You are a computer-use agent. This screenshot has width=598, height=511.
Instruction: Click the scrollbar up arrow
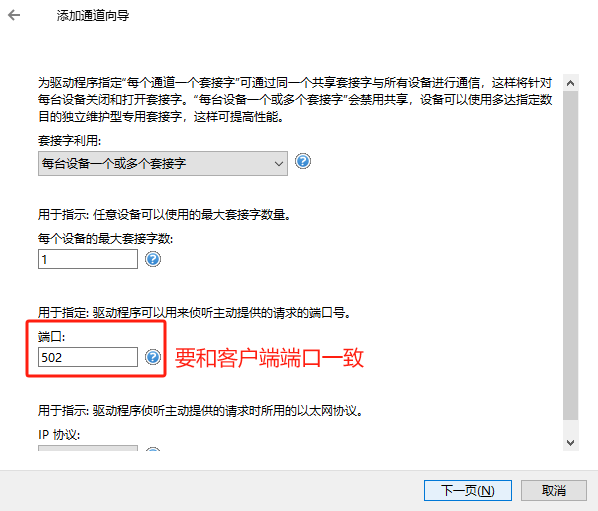click(571, 83)
